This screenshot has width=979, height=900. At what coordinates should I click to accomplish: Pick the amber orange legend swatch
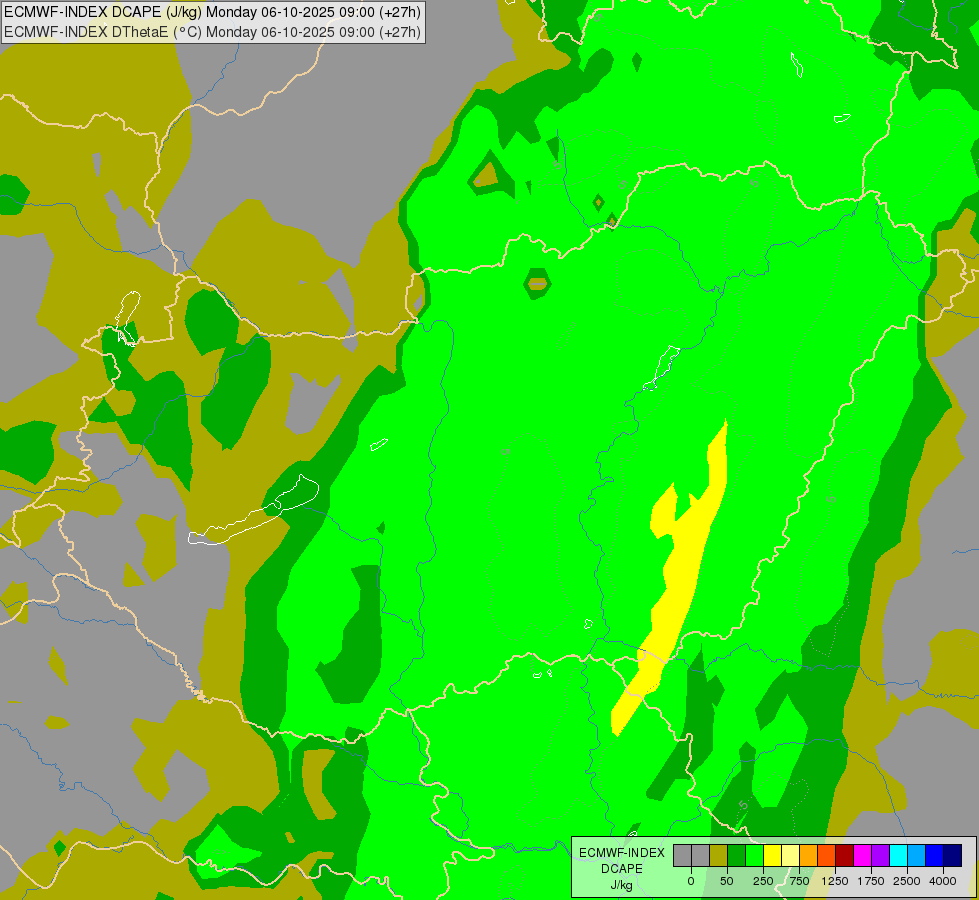[x=809, y=856]
